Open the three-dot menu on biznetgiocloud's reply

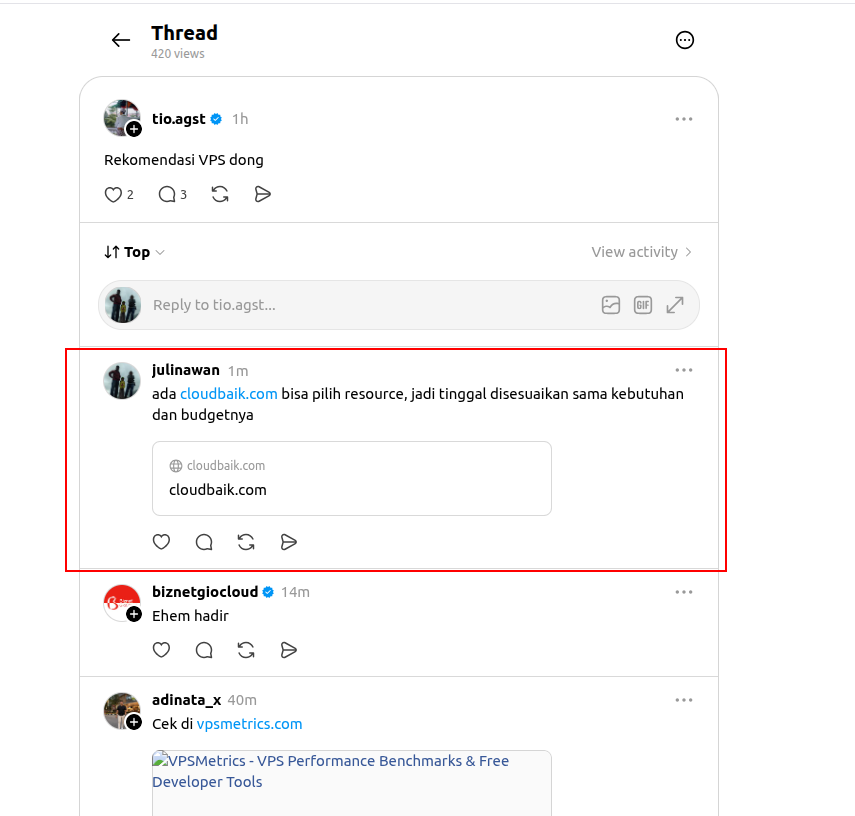684,592
